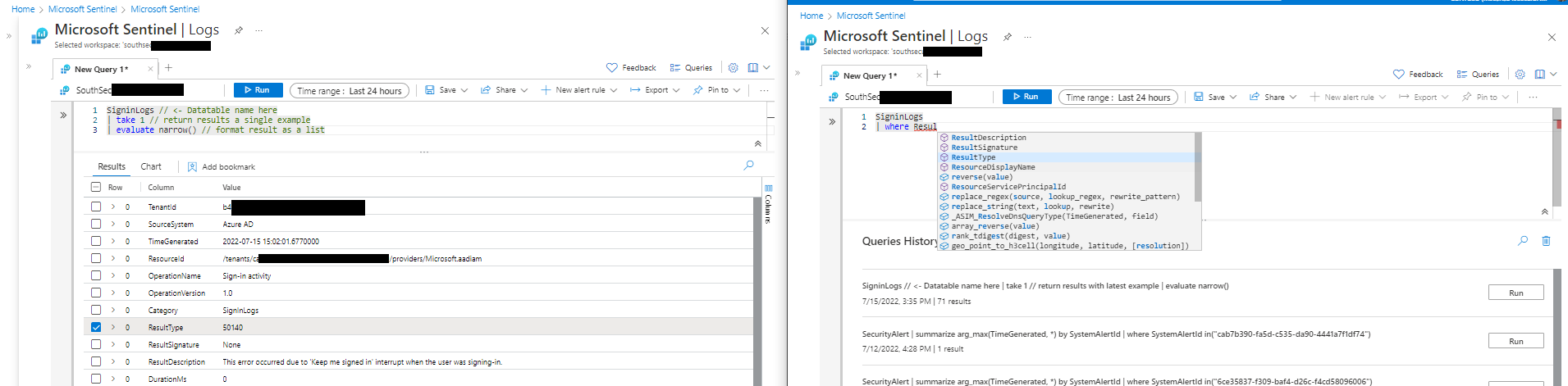
Task: Expand the schema pane chevrons in left window
Action: point(63,116)
